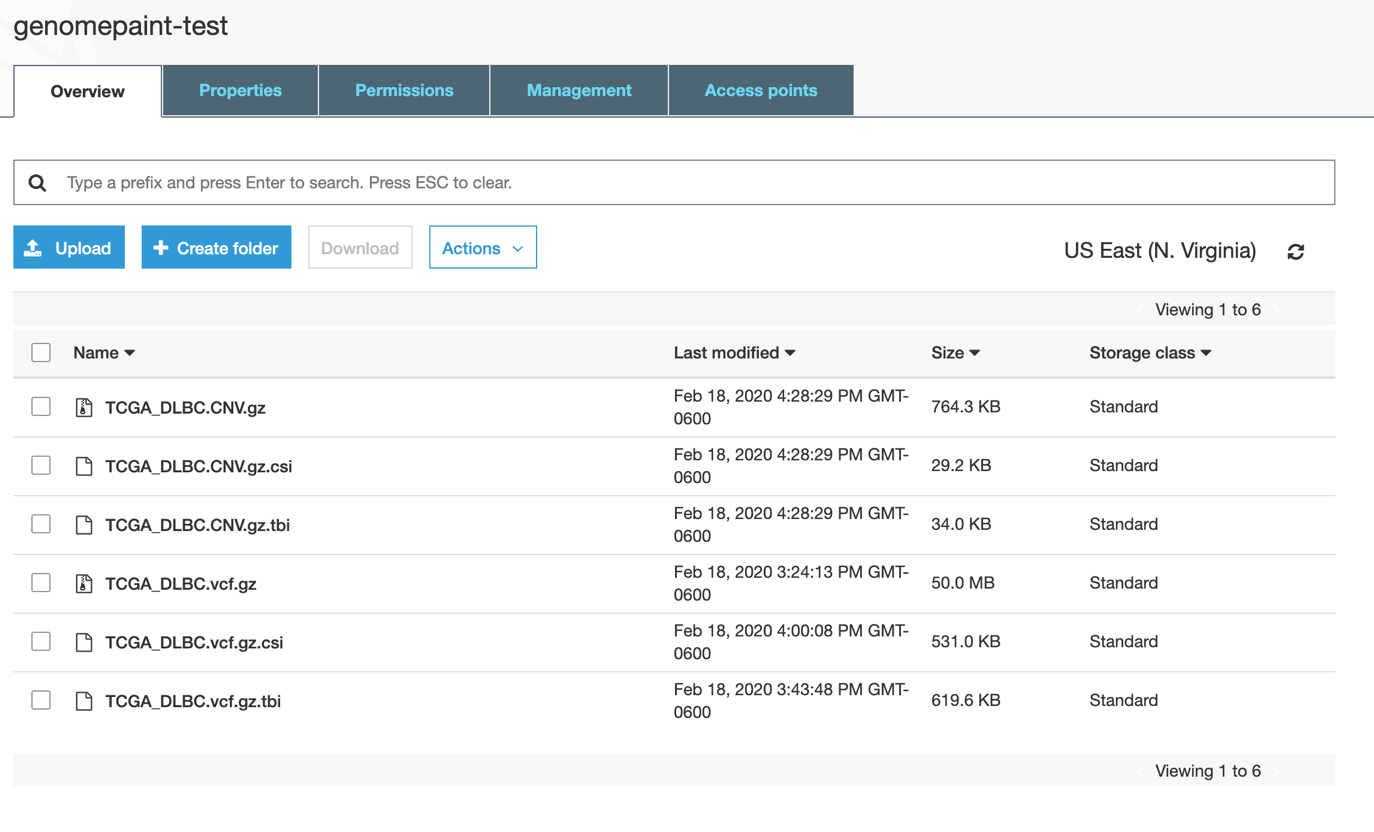Focus the prefix search input field
The width and height of the screenshot is (1374, 832).
point(674,182)
